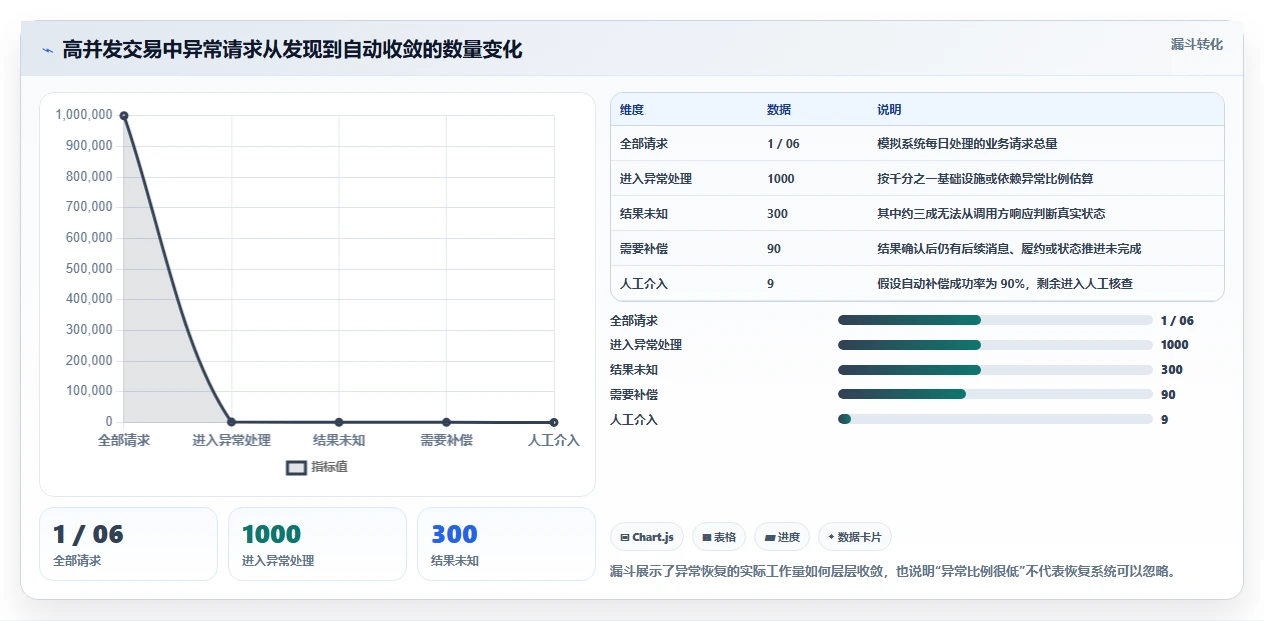Viewport: 1264px width, 621px height.
Task: Click table value 1000
Action: point(781,179)
